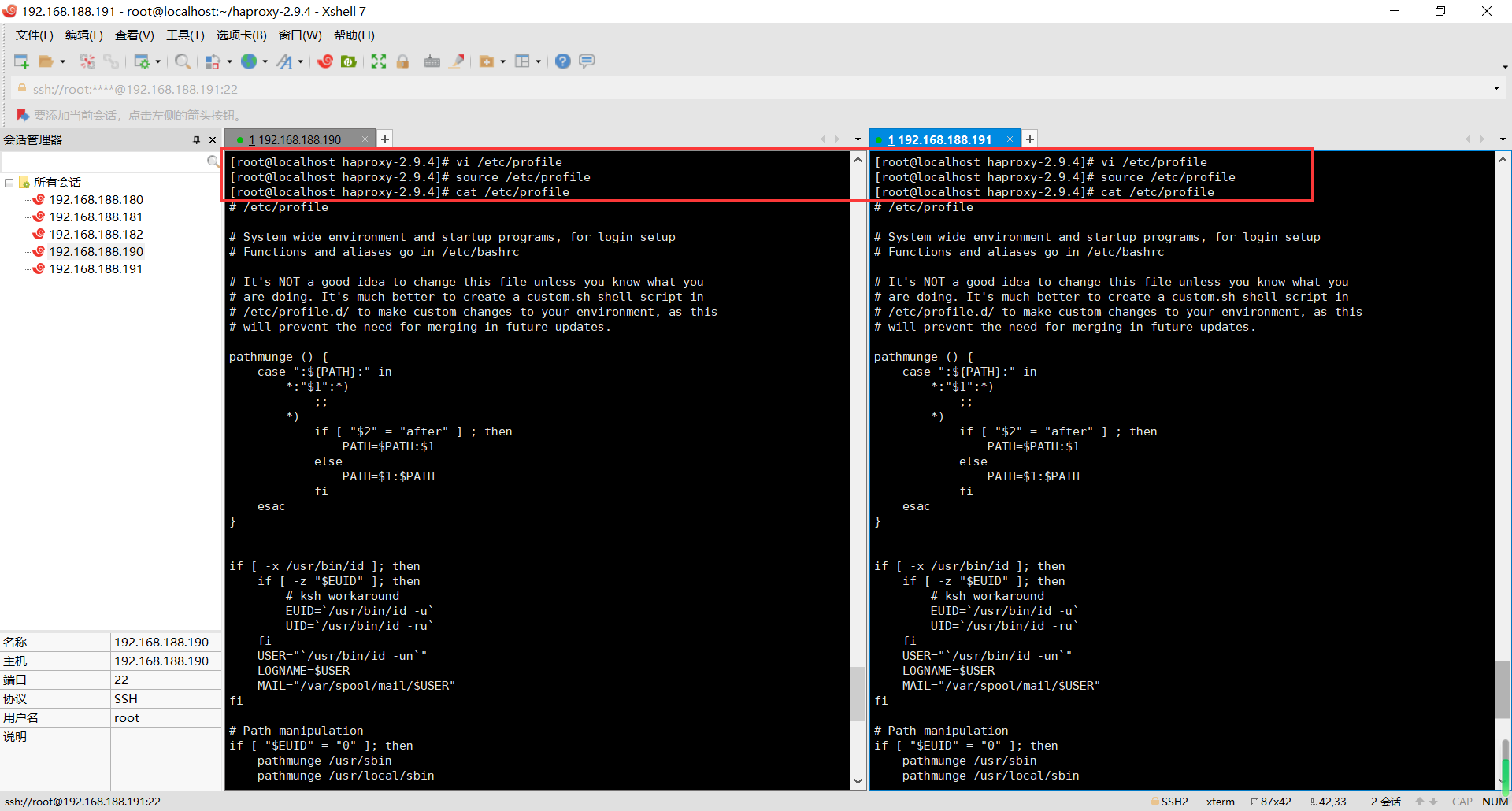Collapse the 所有会话 tree node
Image resolution: width=1512 pixels, height=811 pixels.
tap(9, 183)
